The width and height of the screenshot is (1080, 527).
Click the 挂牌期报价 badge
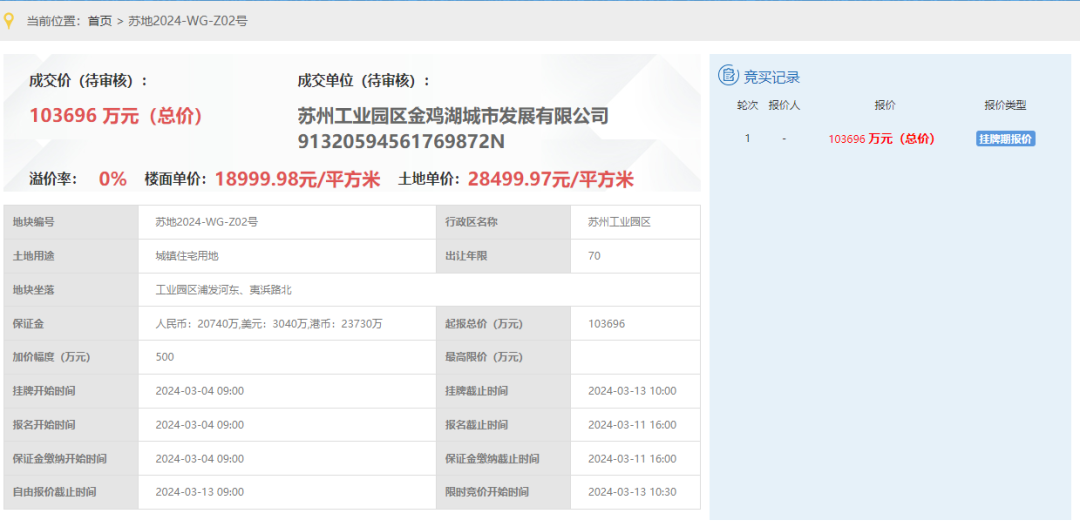[1006, 138]
